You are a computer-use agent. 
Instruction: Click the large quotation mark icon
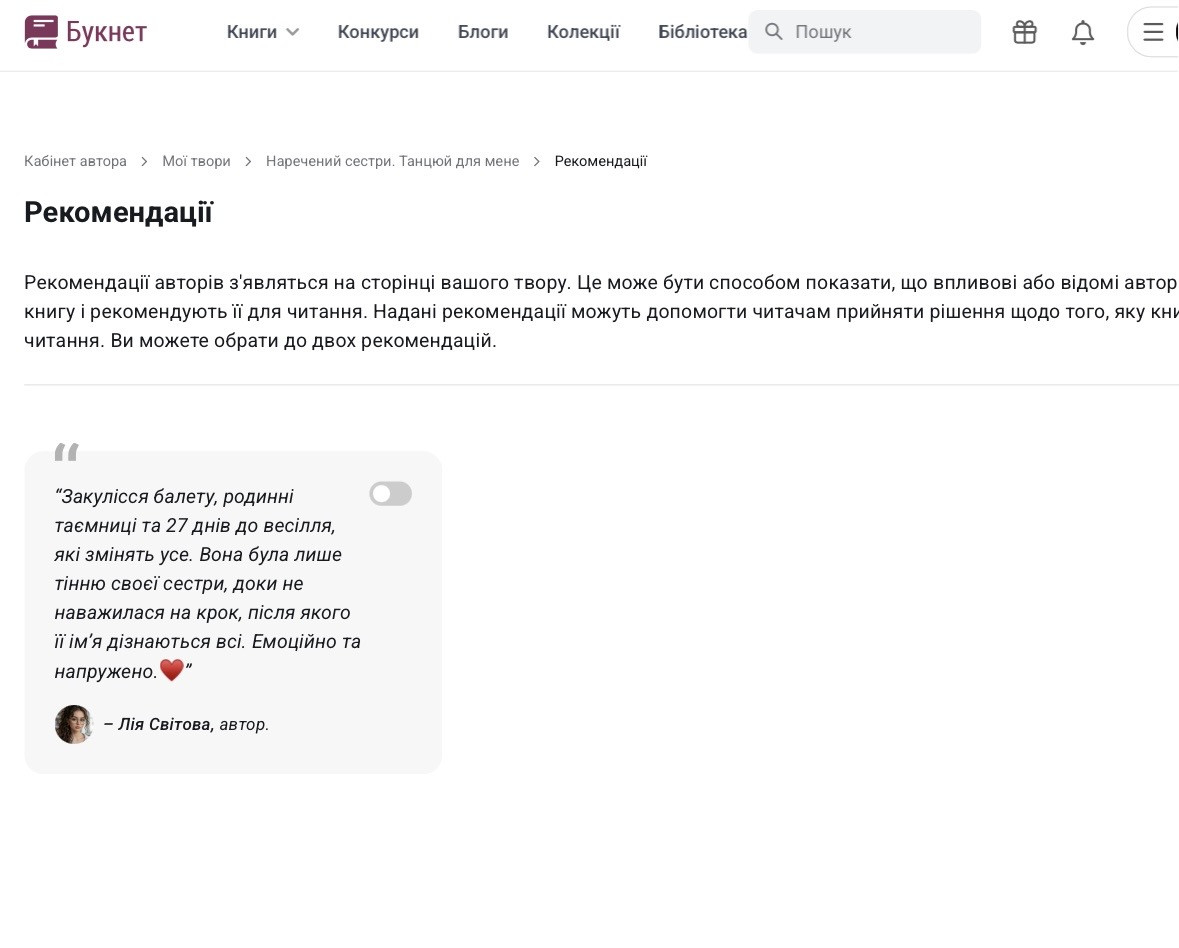(x=66, y=452)
